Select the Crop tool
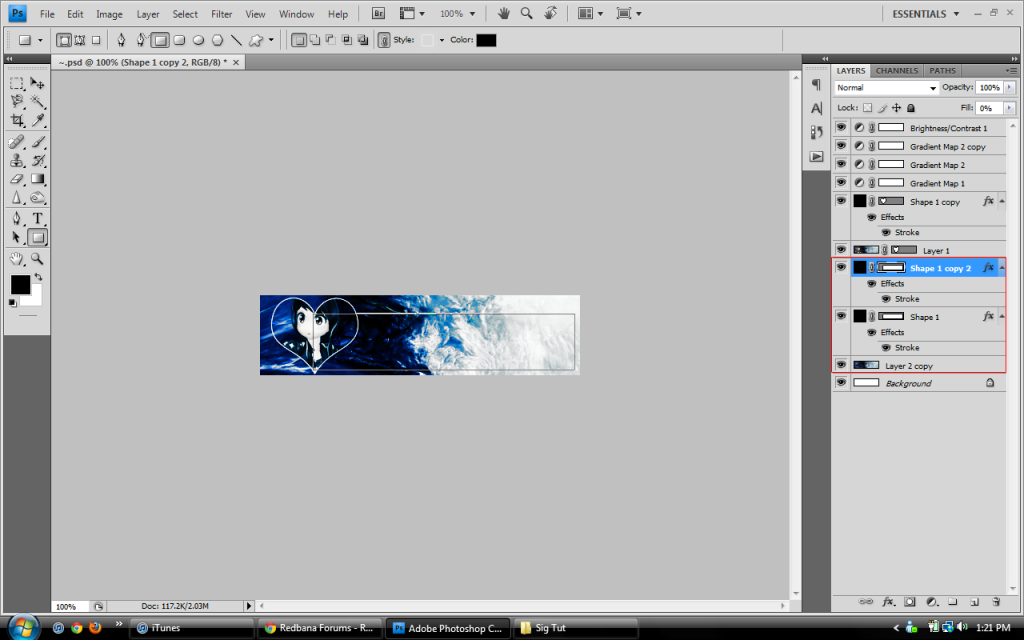The height and width of the screenshot is (640, 1024). tap(17, 120)
